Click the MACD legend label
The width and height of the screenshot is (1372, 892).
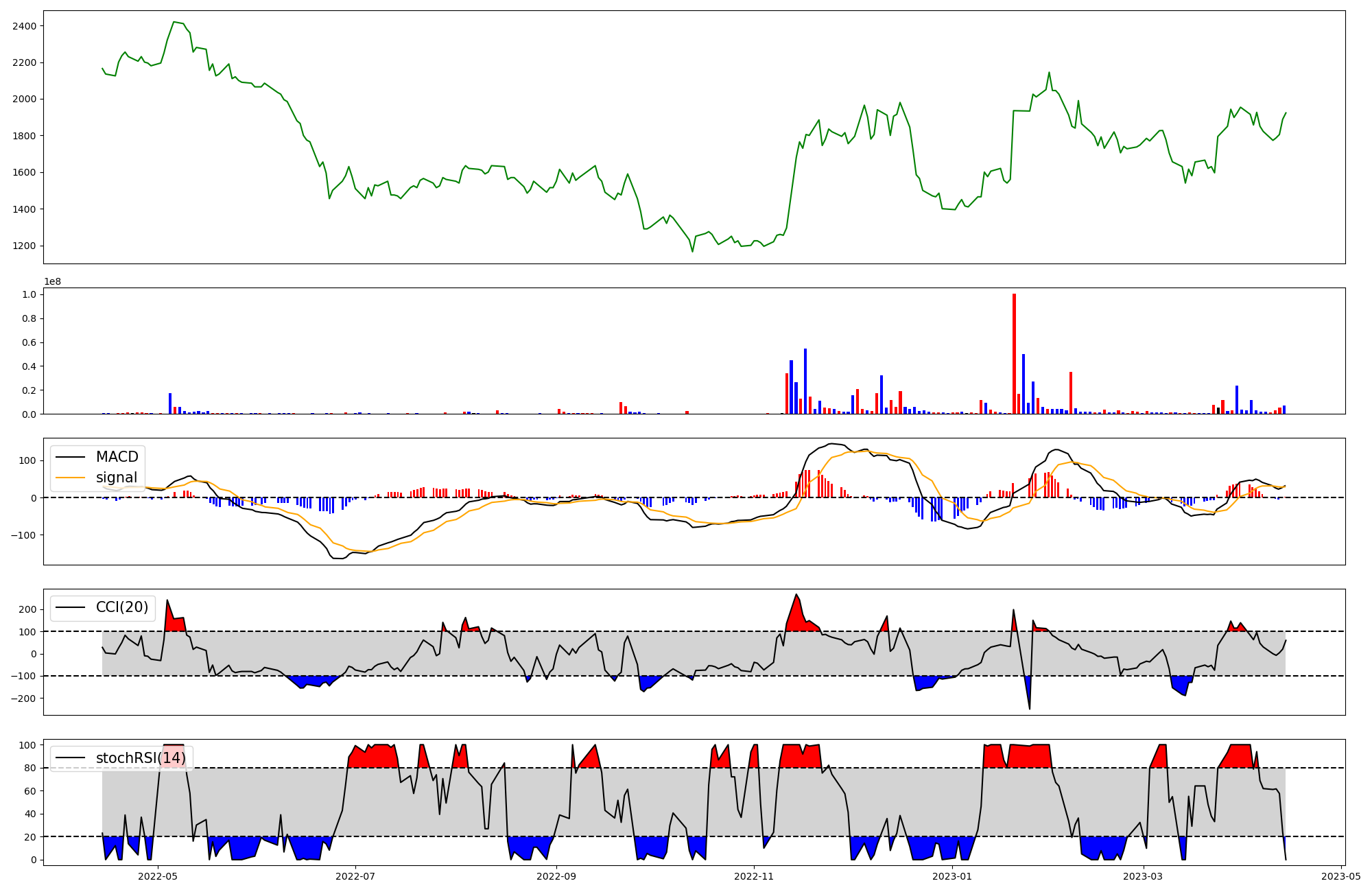(x=117, y=457)
